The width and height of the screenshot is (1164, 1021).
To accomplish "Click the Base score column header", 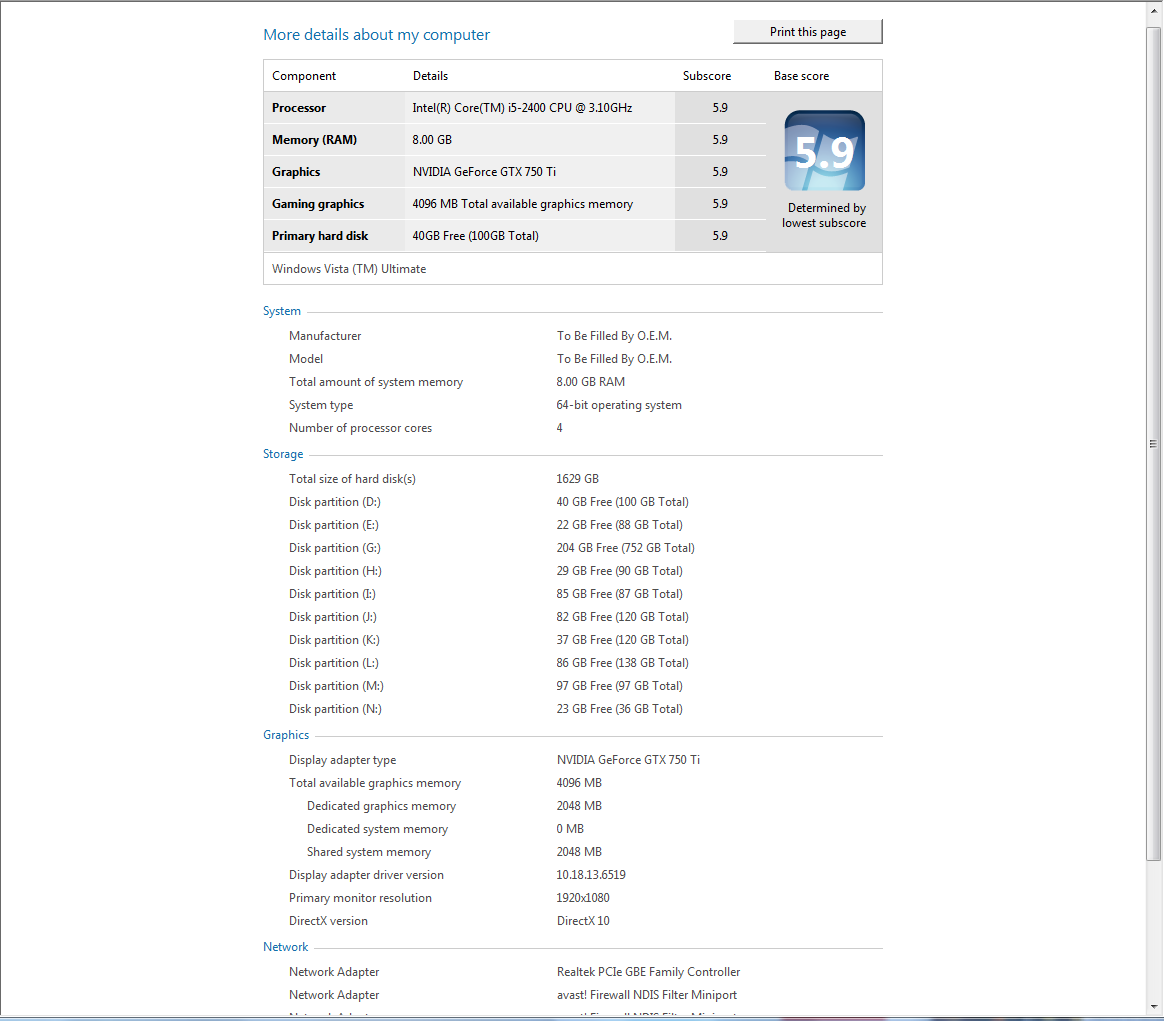I will [x=801, y=76].
